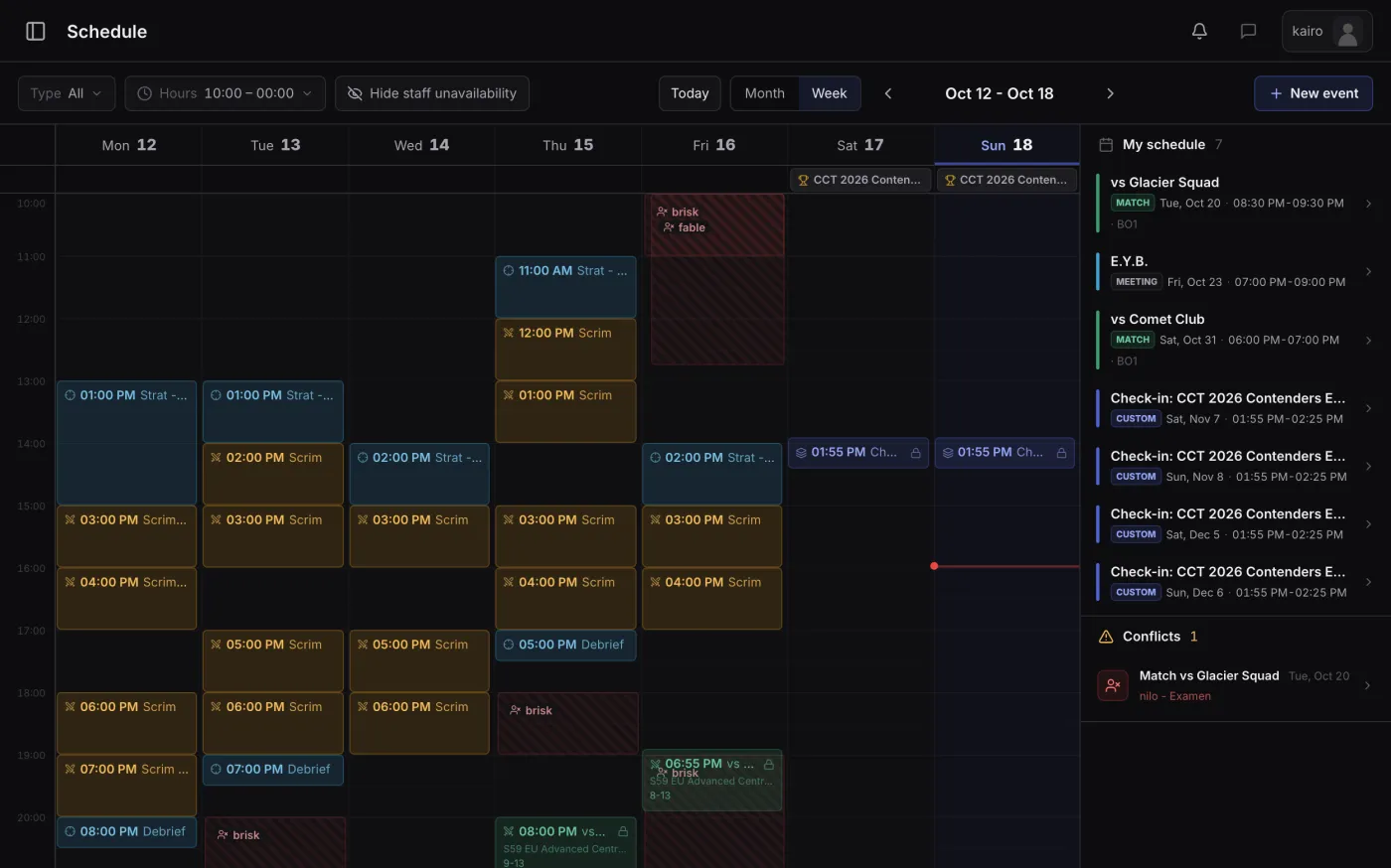Click the lock icon on Sunday 01:55 PM check-in
This screenshot has height=868, width=1391.
point(1061,453)
